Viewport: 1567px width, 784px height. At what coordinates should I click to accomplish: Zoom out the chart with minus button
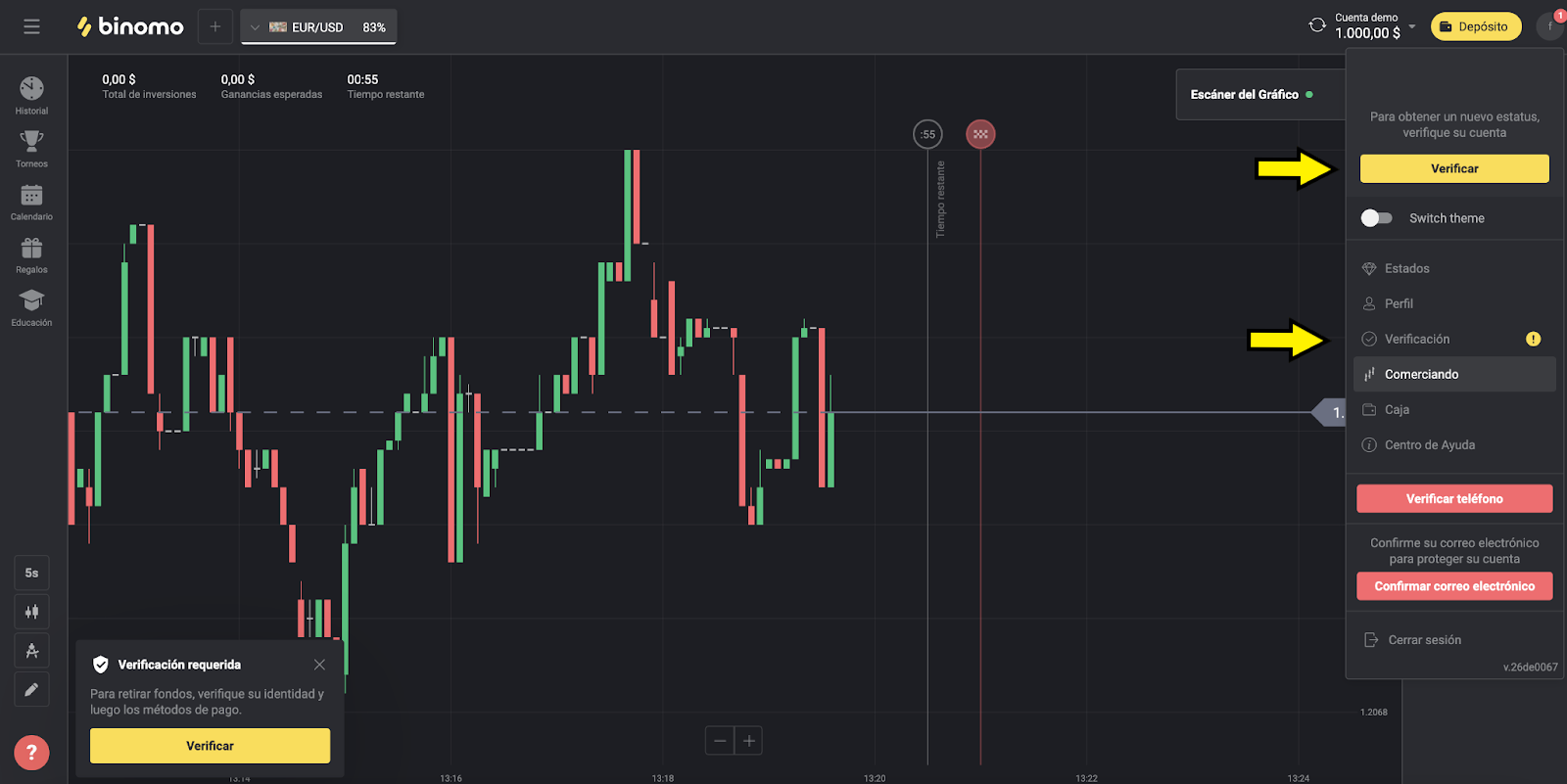[720, 741]
